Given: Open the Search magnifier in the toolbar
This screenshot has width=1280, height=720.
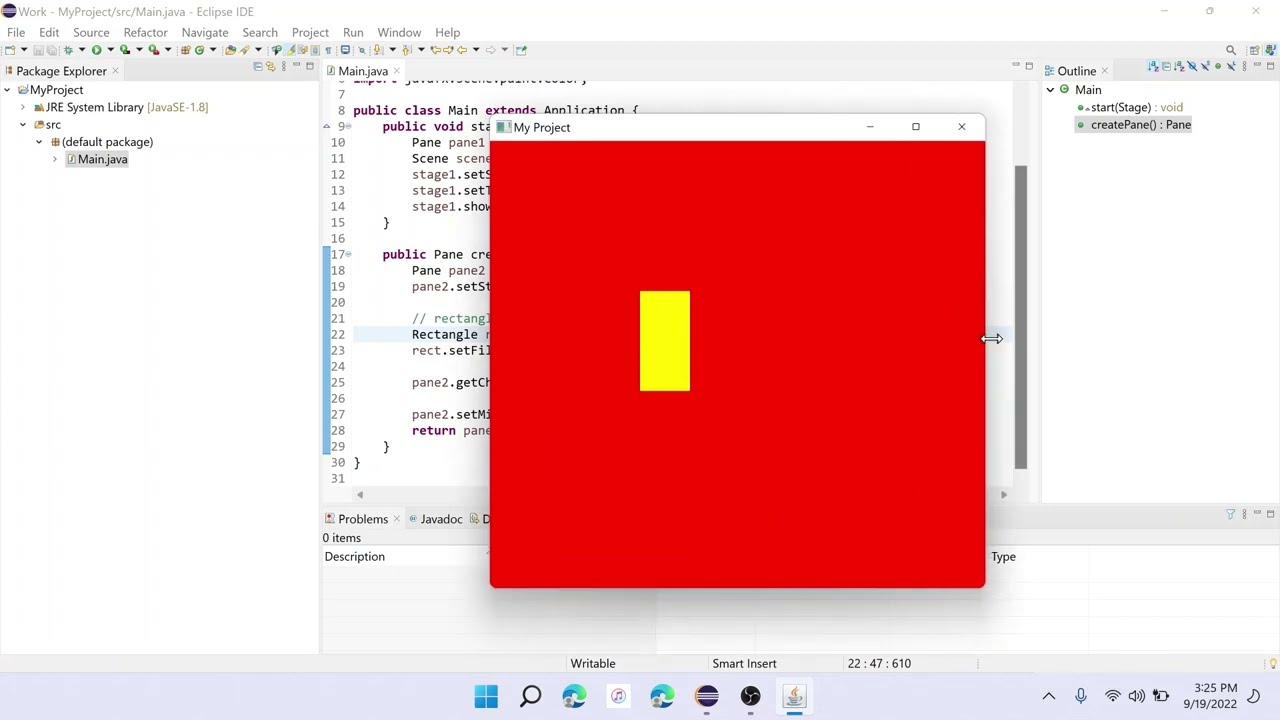Looking at the screenshot, I should tap(1231, 50).
